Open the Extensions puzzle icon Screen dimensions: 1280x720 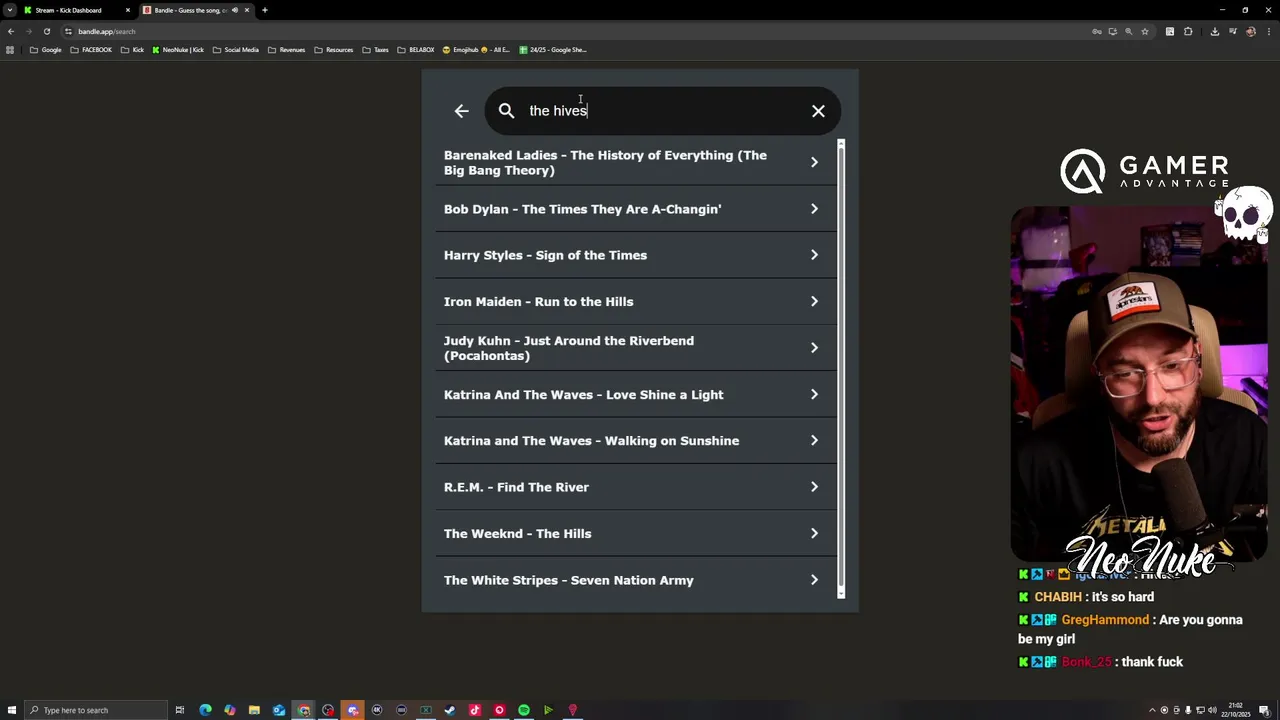point(1188,31)
